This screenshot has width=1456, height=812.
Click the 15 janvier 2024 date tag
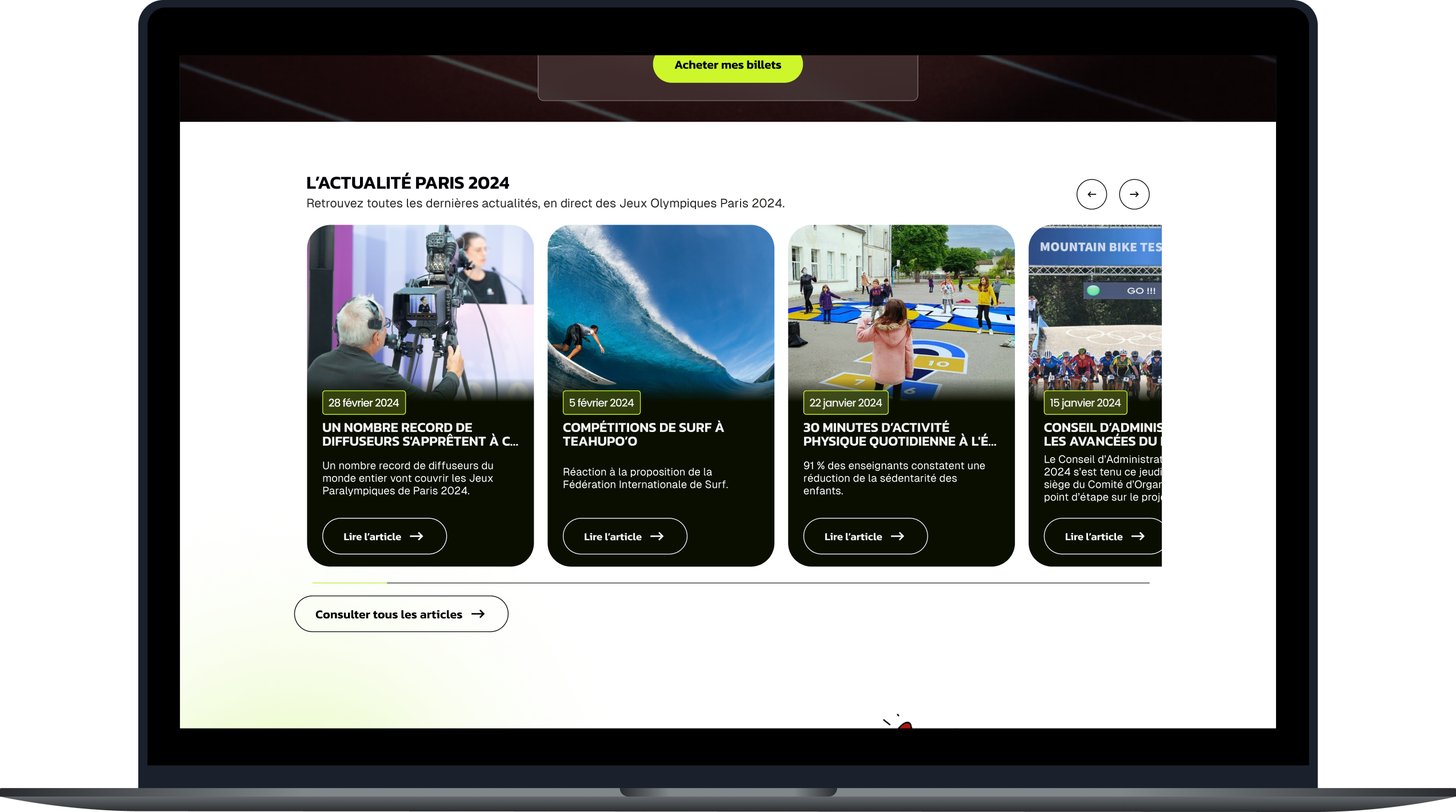pyautogui.click(x=1085, y=403)
